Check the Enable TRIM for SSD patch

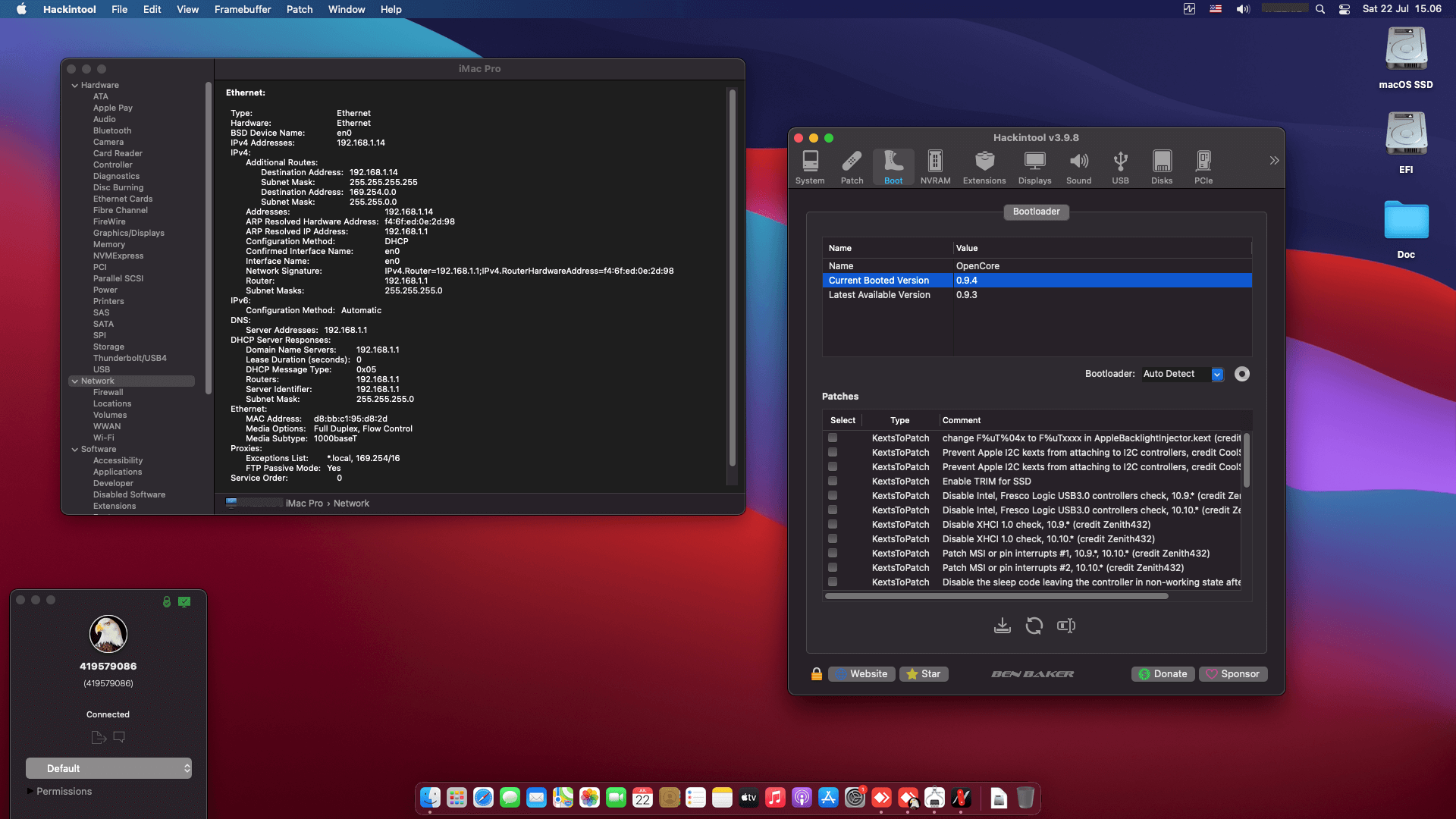coord(833,482)
